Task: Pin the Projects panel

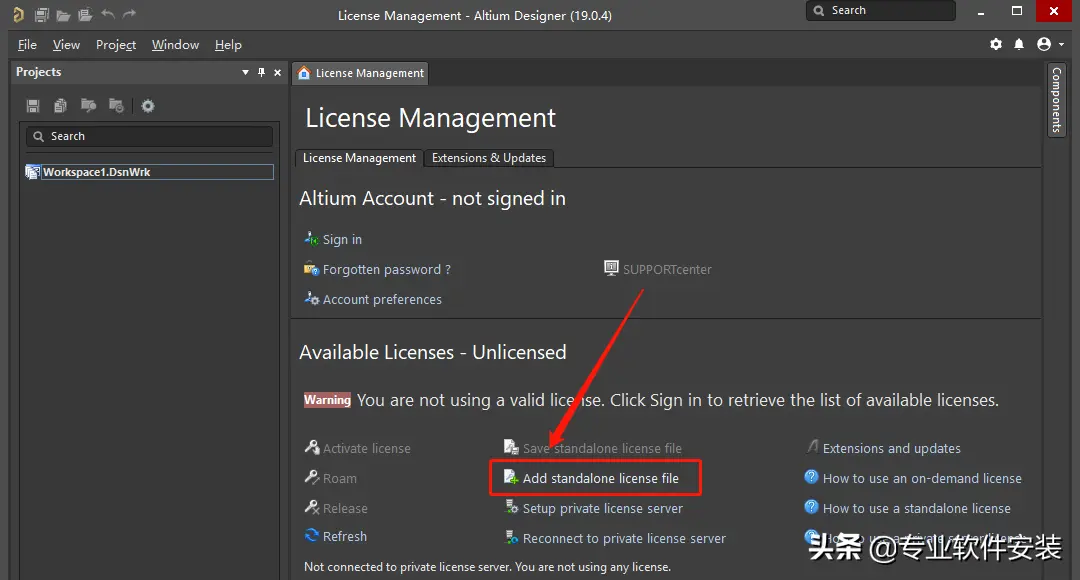Action: (261, 72)
